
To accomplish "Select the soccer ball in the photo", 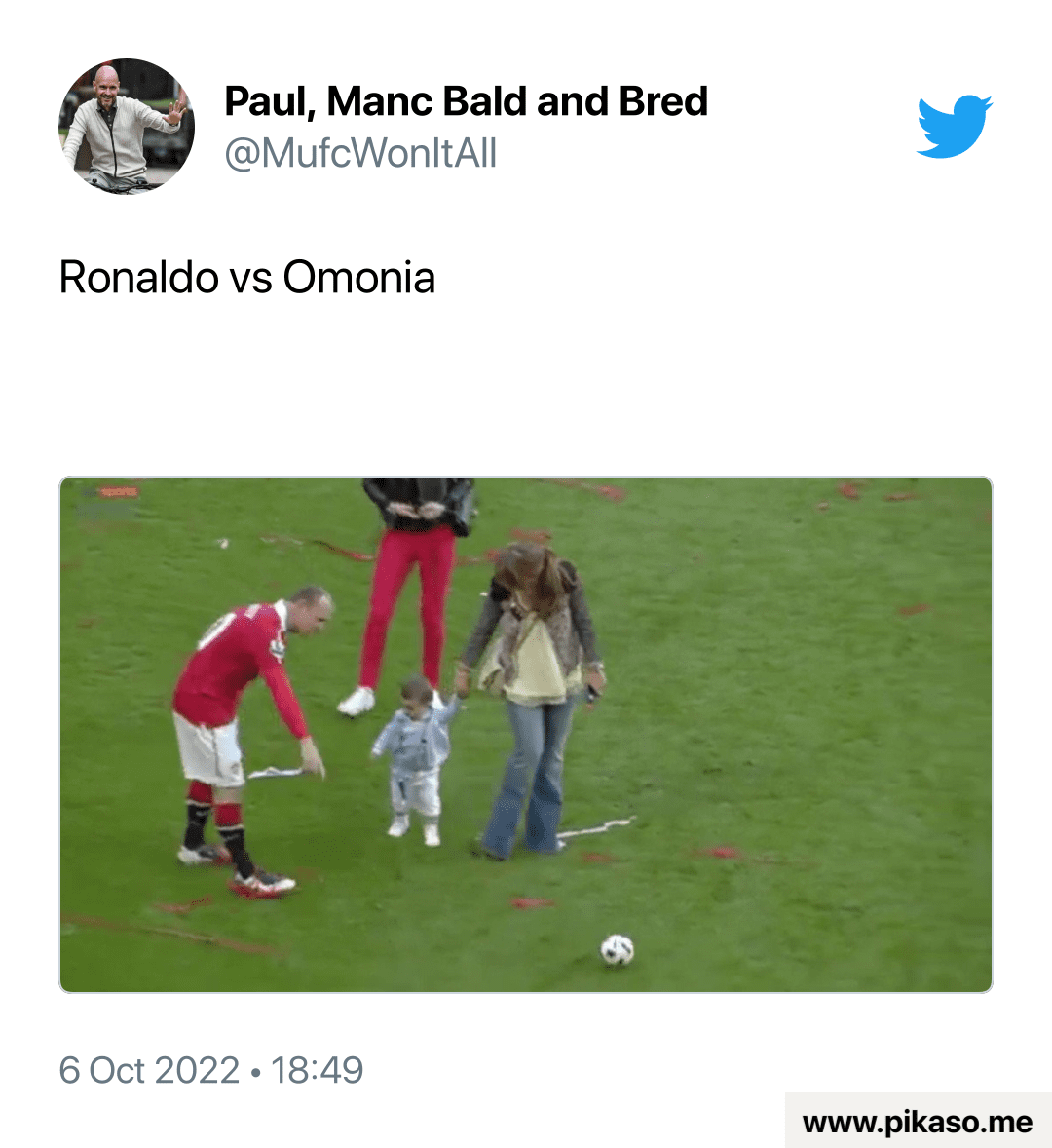I will [617, 949].
